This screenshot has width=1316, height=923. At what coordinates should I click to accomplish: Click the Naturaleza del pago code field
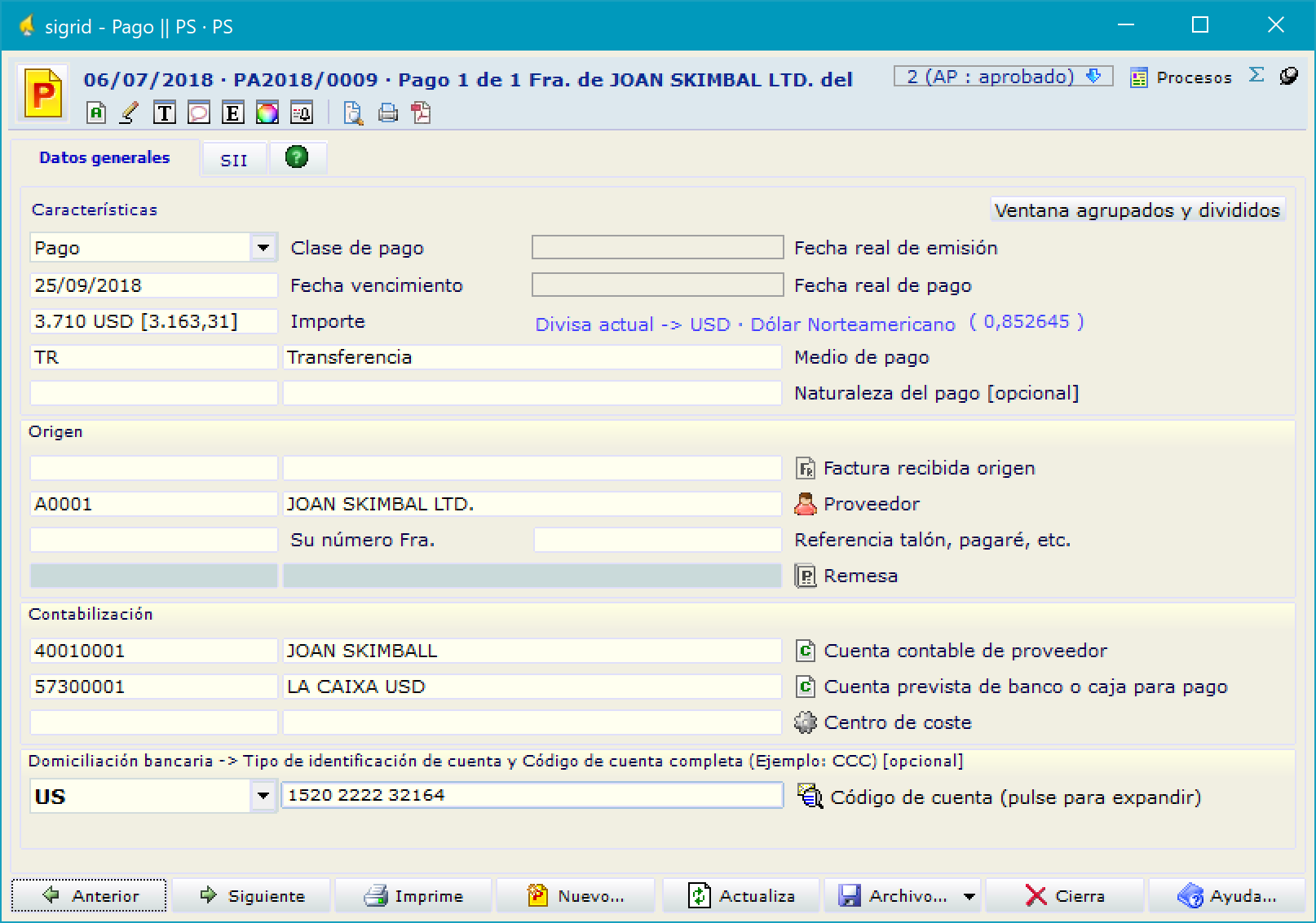154,393
